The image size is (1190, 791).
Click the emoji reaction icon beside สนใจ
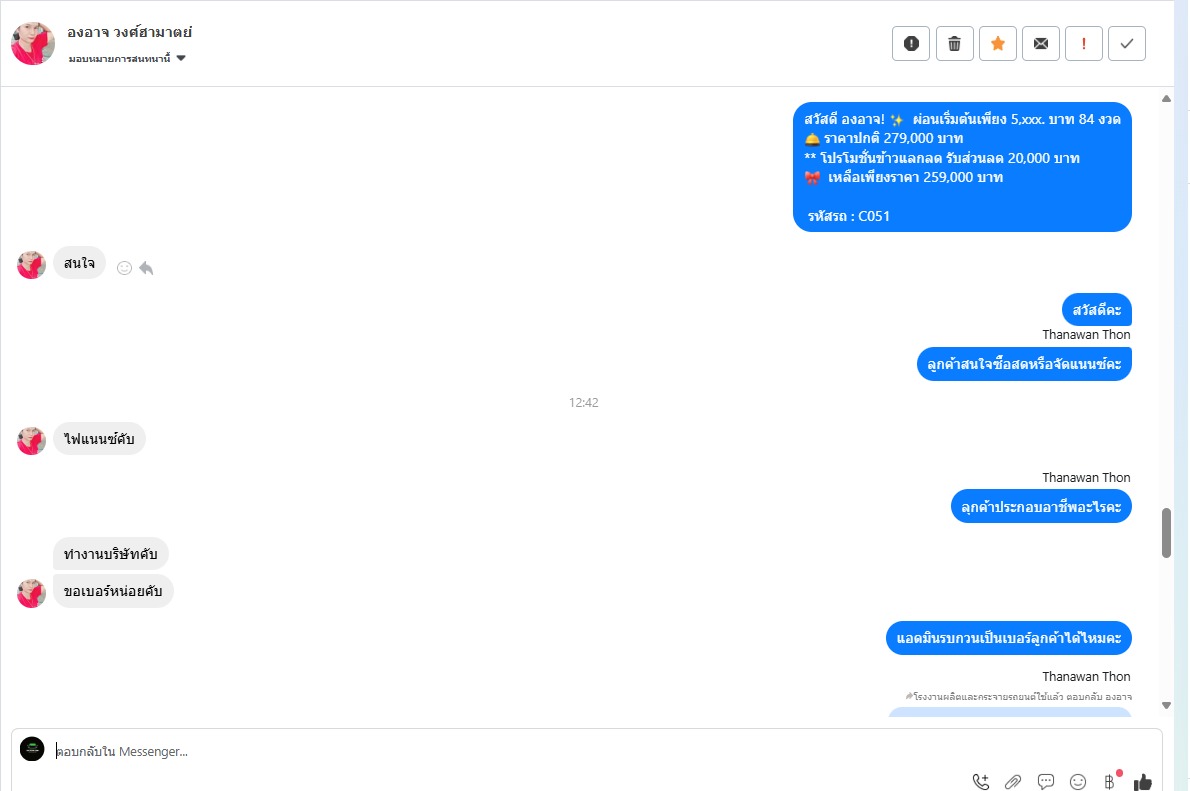[124, 268]
